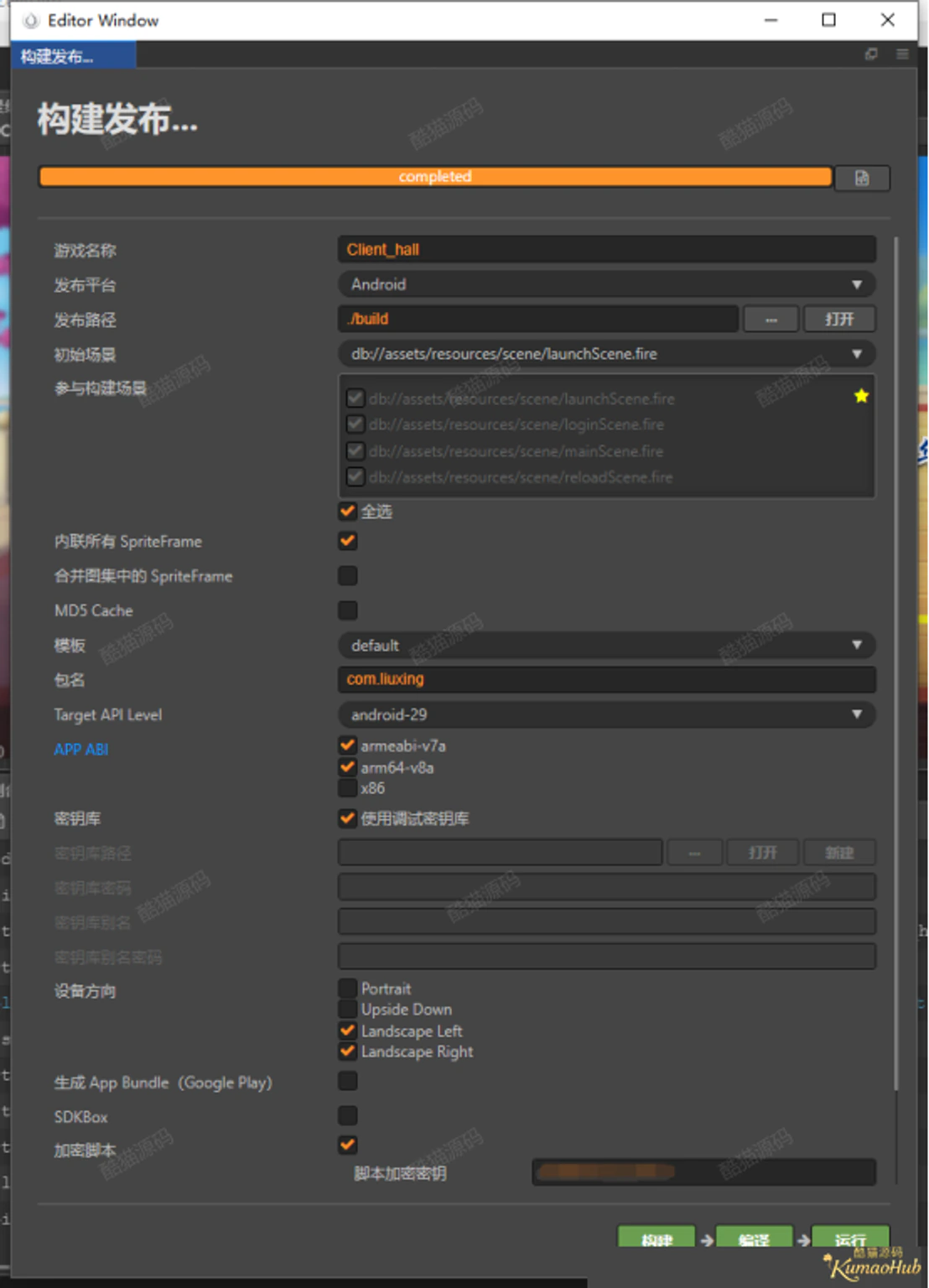The width and height of the screenshot is (929, 1288).
Task: Pop out the panel using the dock icon
Action: [x=871, y=55]
